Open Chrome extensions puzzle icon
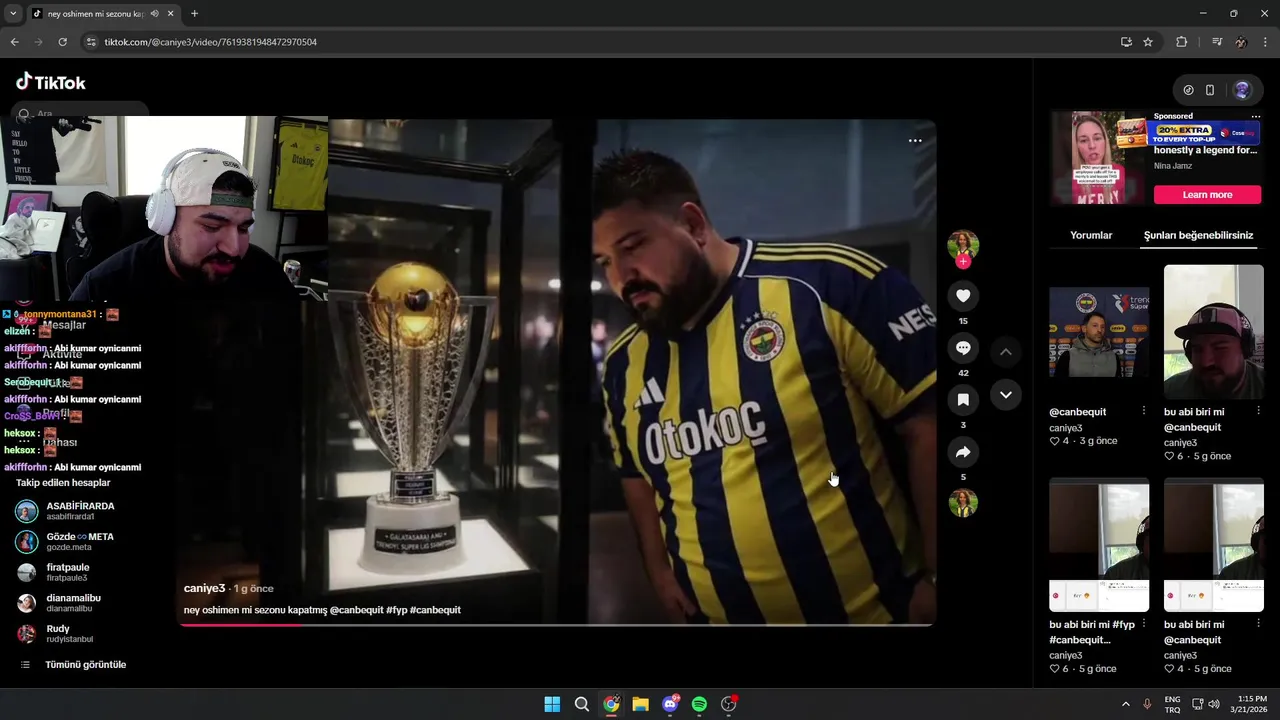This screenshot has width=1280, height=720. [x=1182, y=42]
